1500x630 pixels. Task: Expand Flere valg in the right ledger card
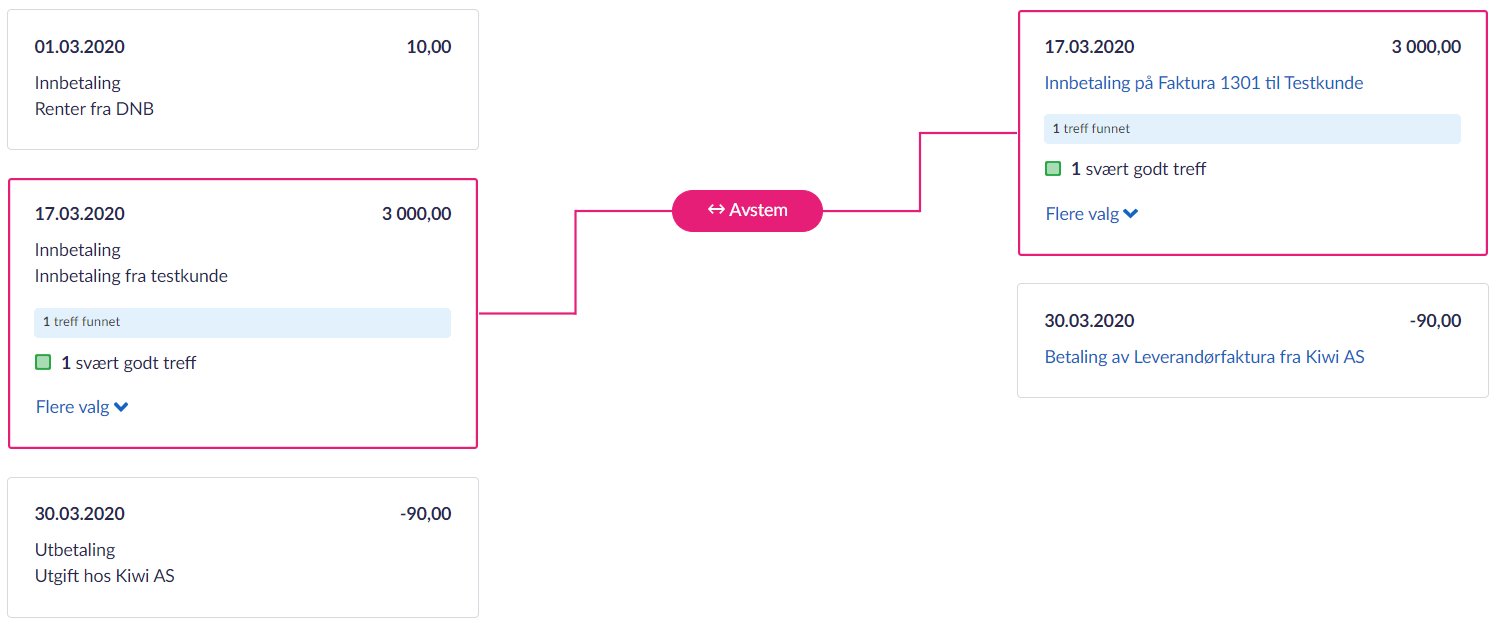click(x=1083, y=214)
